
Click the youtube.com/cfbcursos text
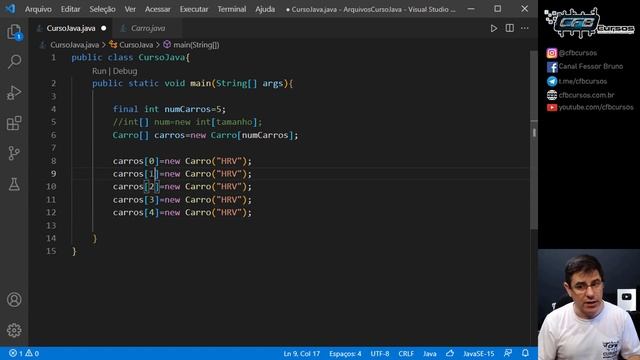(x=596, y=107)
